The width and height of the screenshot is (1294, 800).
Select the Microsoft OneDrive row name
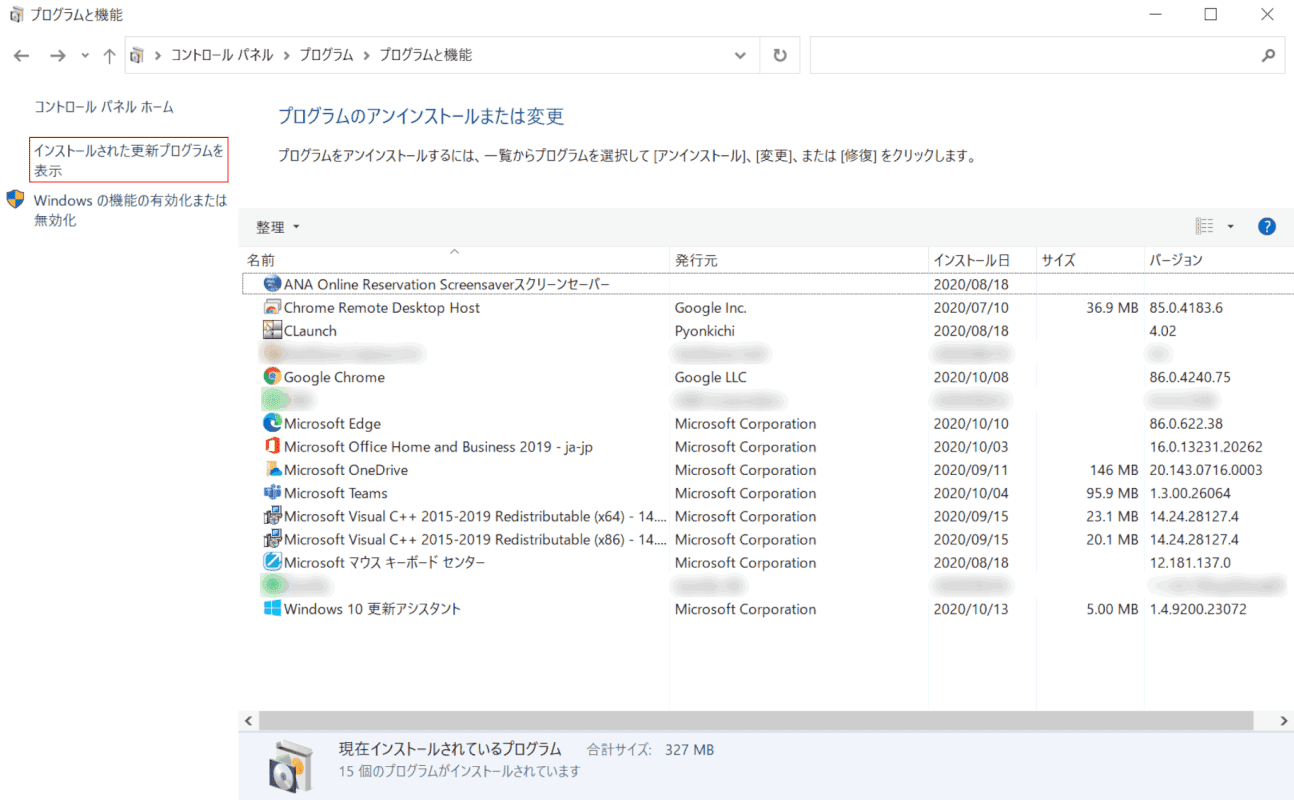(x=346, y=470)
